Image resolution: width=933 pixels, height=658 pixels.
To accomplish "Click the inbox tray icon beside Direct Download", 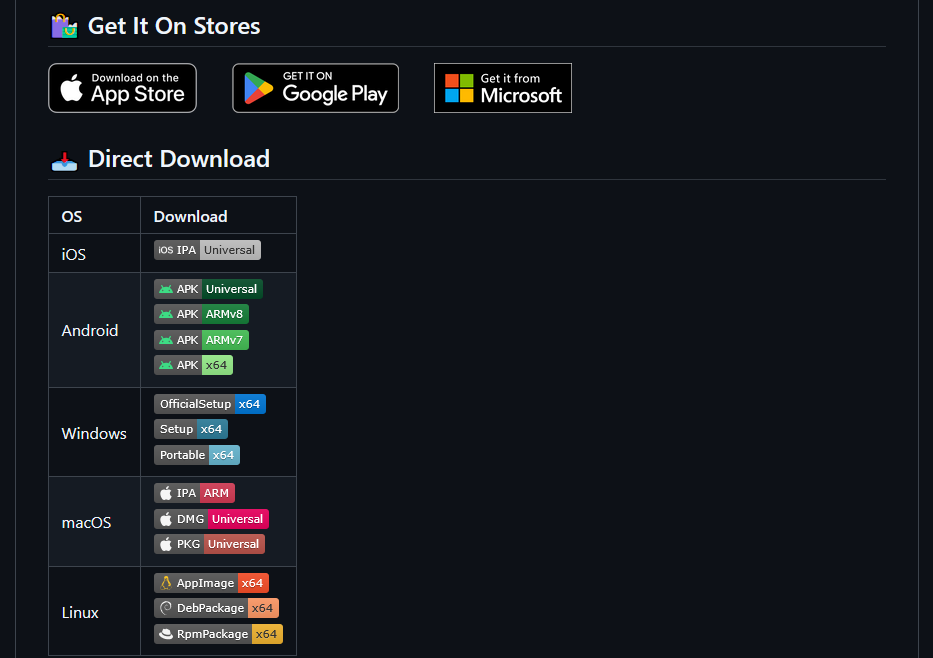I will [x=64, y=159].
